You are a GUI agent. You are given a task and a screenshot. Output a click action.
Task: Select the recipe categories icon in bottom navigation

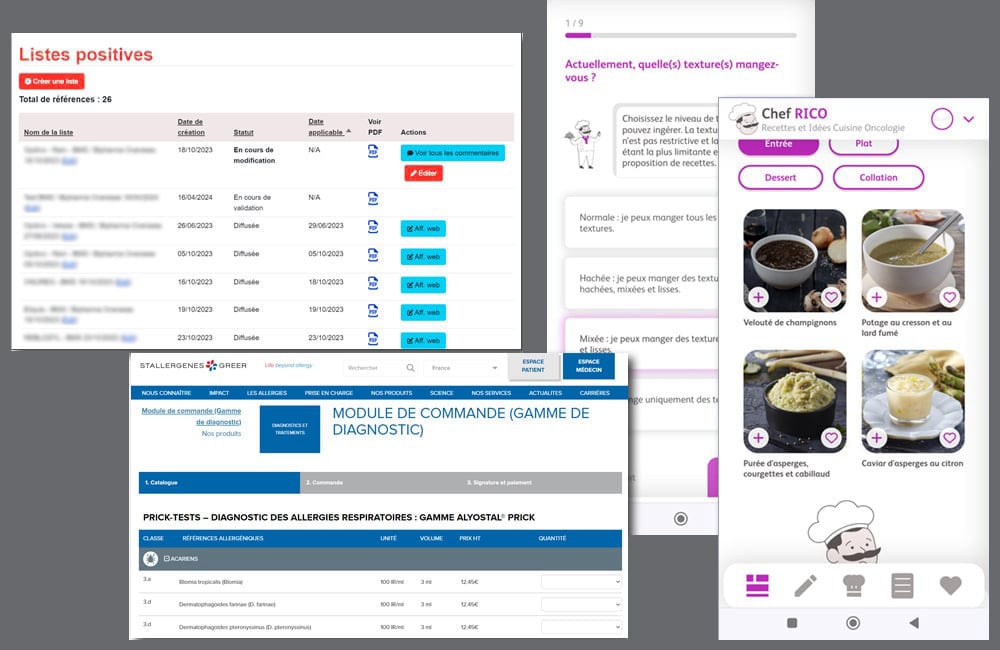[757, 587]
